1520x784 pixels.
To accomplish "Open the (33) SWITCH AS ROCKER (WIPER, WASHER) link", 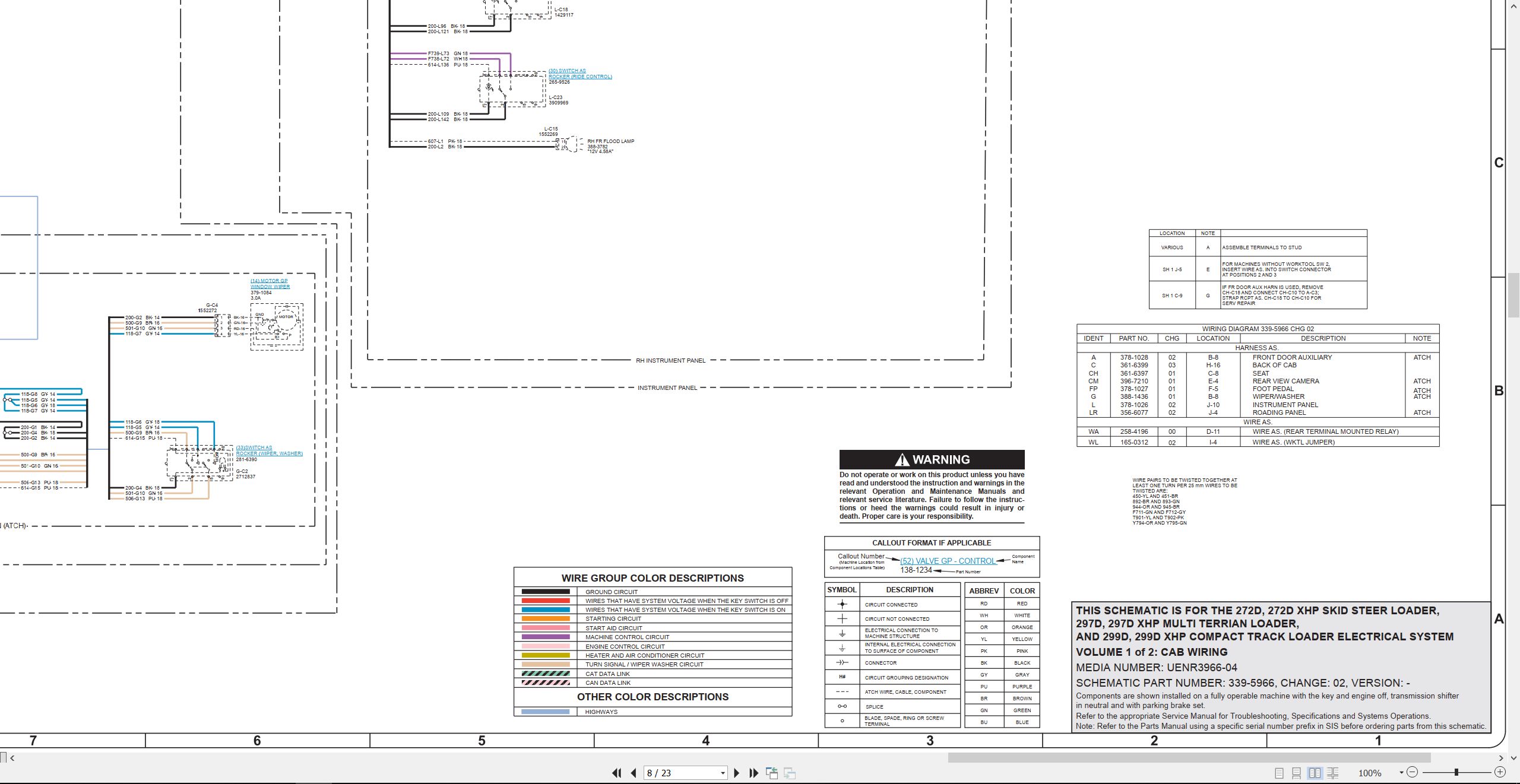I will 269,450.
